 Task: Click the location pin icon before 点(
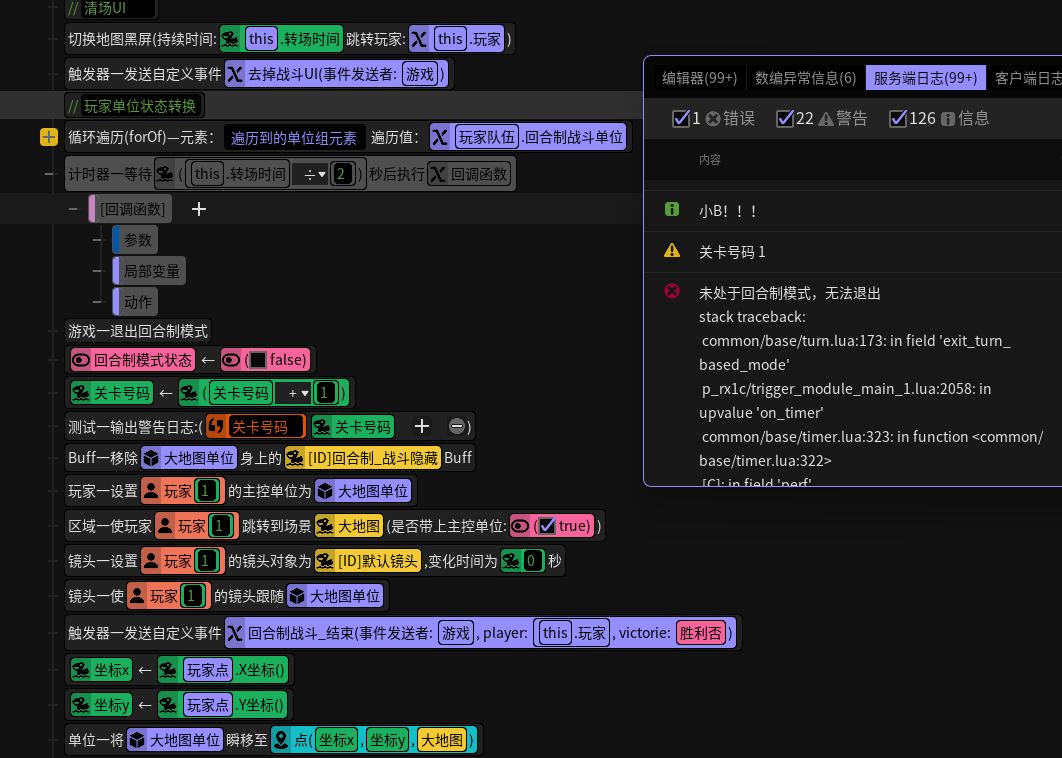[x=280, y=740]
